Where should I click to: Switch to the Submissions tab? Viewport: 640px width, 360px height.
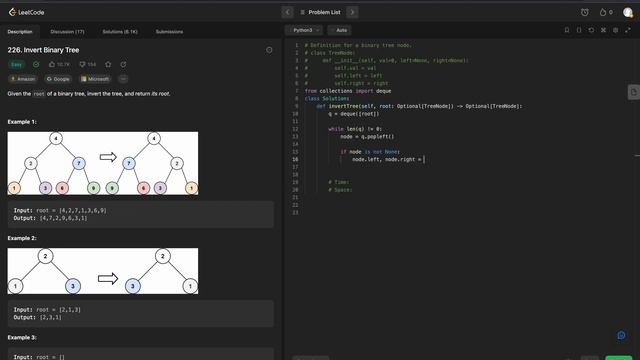pos(169,31)
